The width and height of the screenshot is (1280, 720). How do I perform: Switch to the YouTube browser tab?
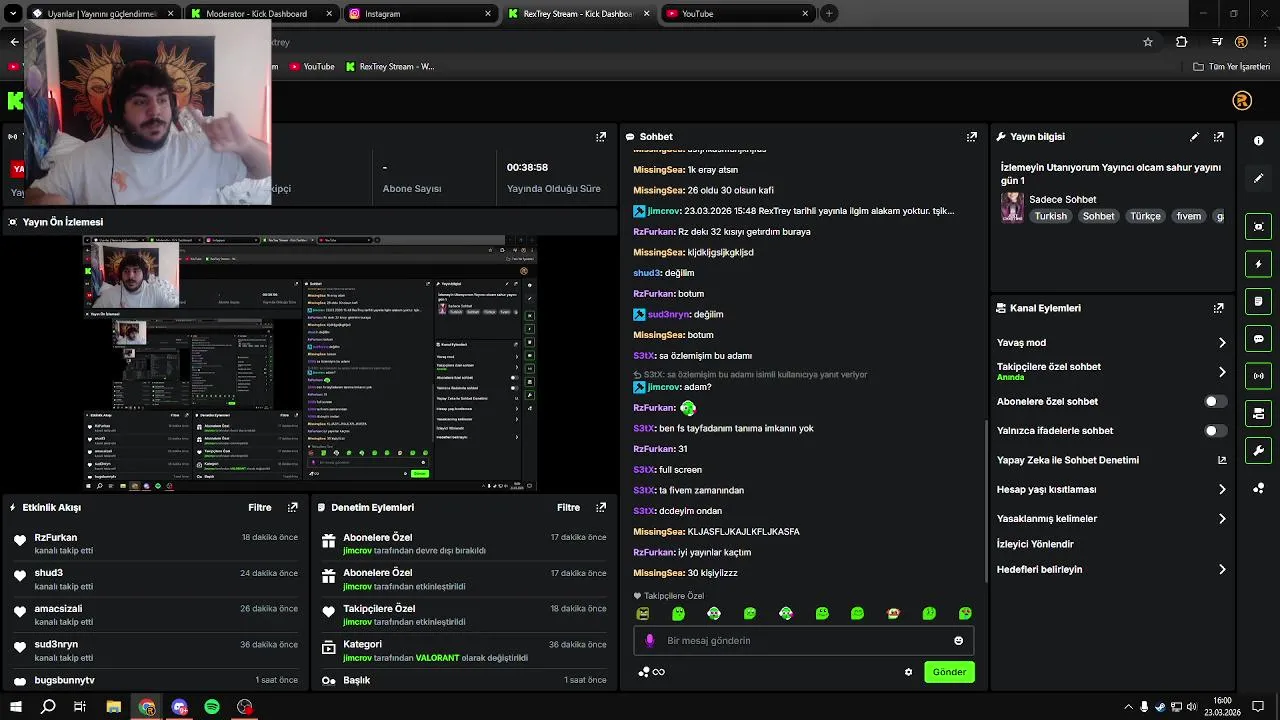click(736, 14)
